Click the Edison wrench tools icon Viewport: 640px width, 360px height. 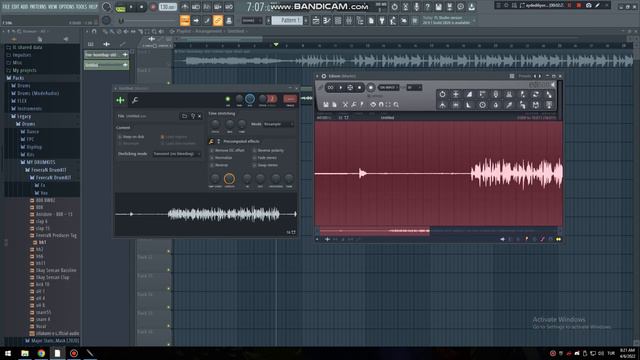[353, 105]
